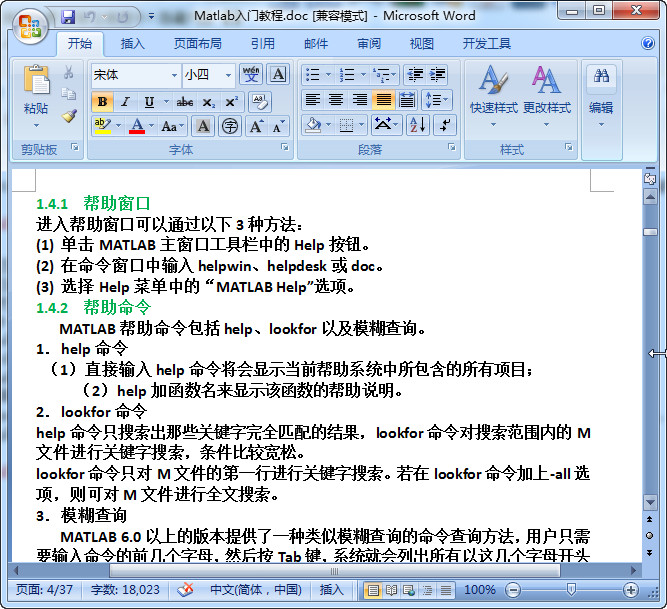Expand numbering list dropdown arrow
The width and height of the screenshot is (667, 609).
(363, 75)
